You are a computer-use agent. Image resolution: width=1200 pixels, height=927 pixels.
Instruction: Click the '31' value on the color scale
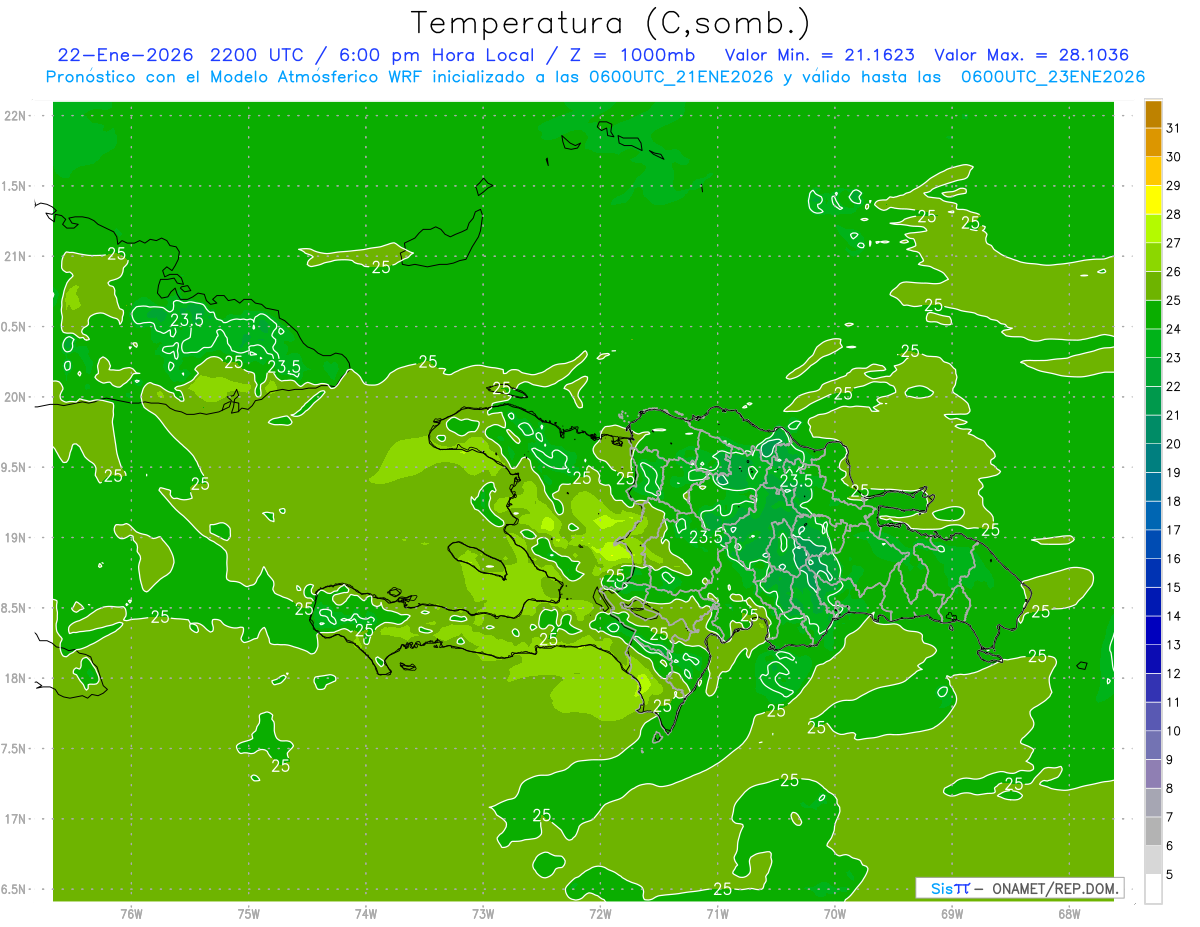[x=1174, y=128]
